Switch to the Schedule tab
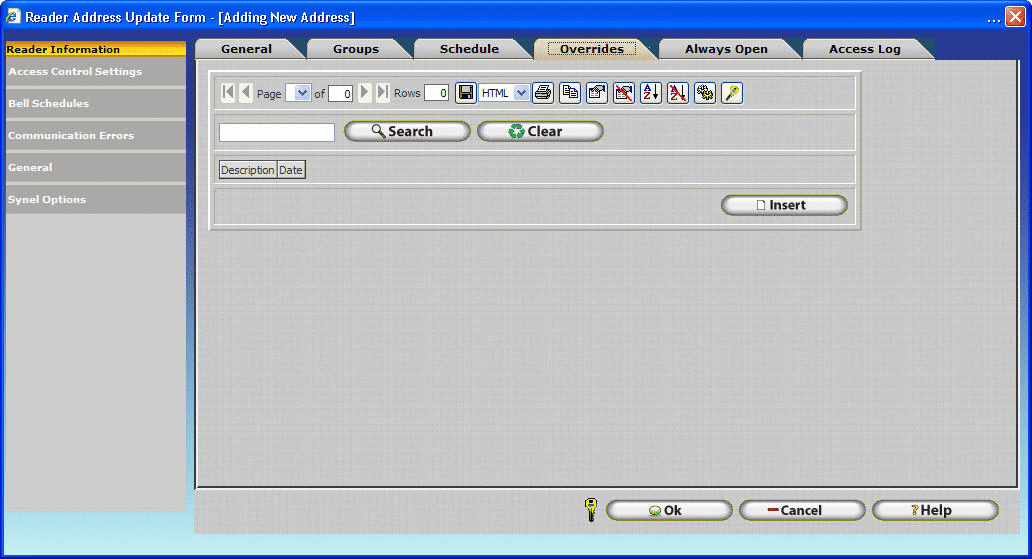This screenshot has height=559, width=1032. [x=469, y=49]
